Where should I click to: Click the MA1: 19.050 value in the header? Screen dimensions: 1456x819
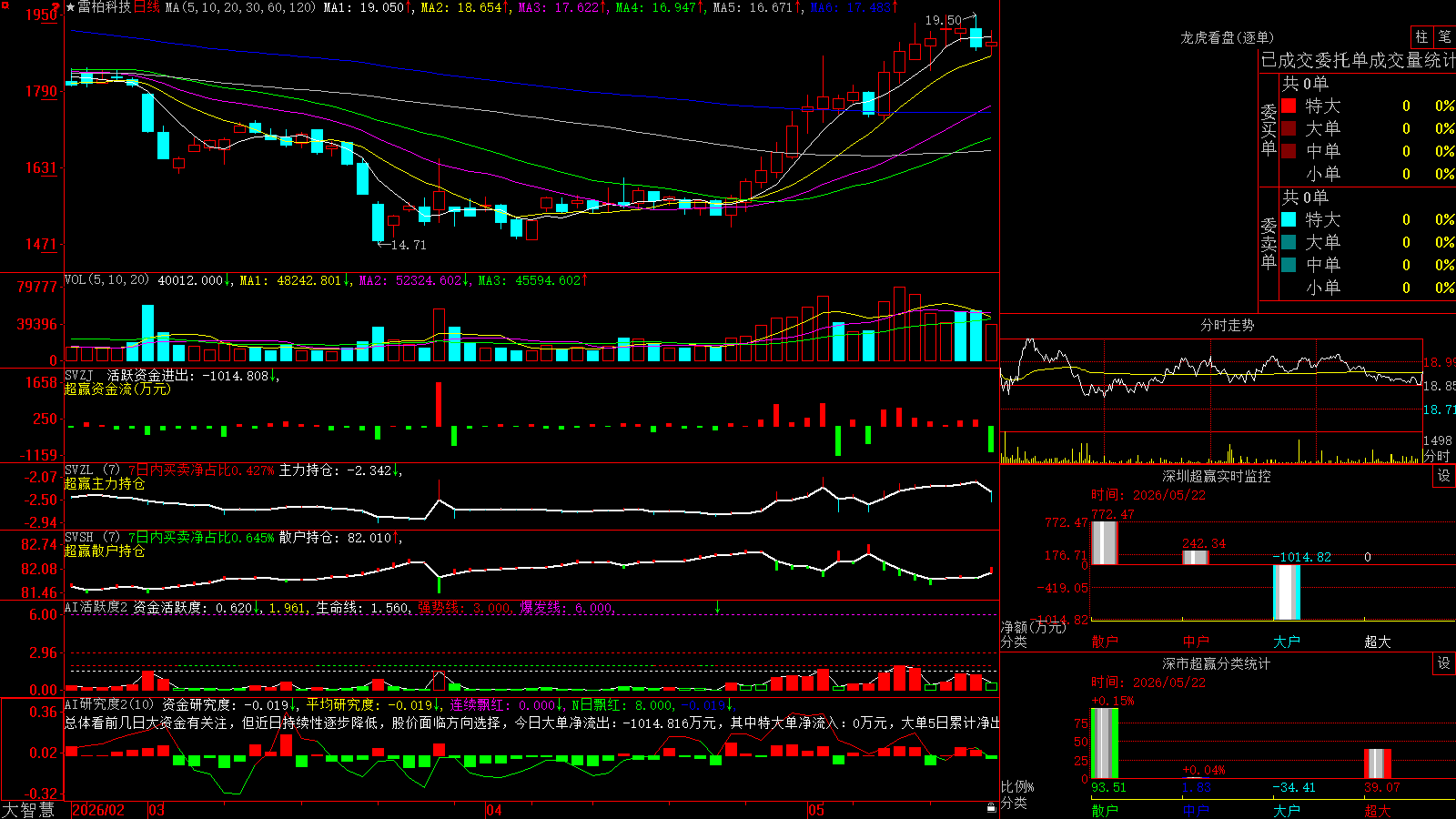(x=368, y=7)
